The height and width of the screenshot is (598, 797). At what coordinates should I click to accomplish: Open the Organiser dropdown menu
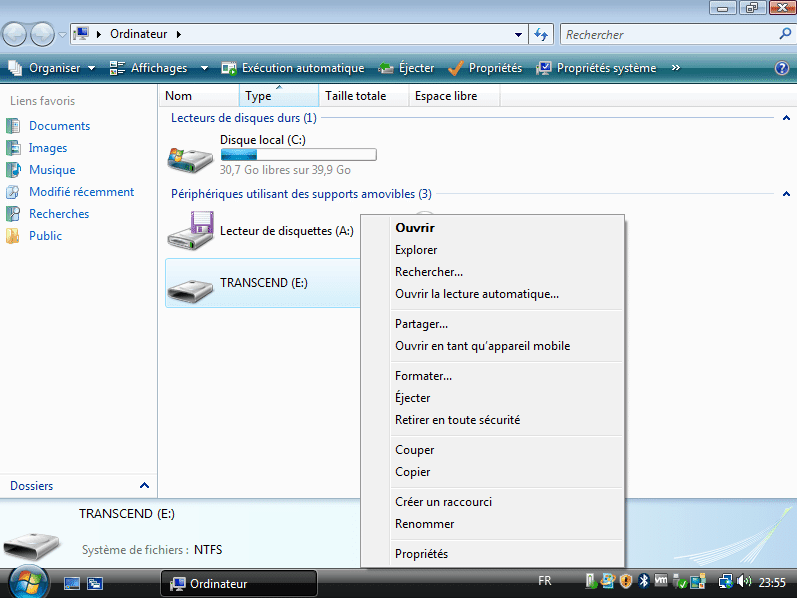pyautogui.click(x=50, y=68)
